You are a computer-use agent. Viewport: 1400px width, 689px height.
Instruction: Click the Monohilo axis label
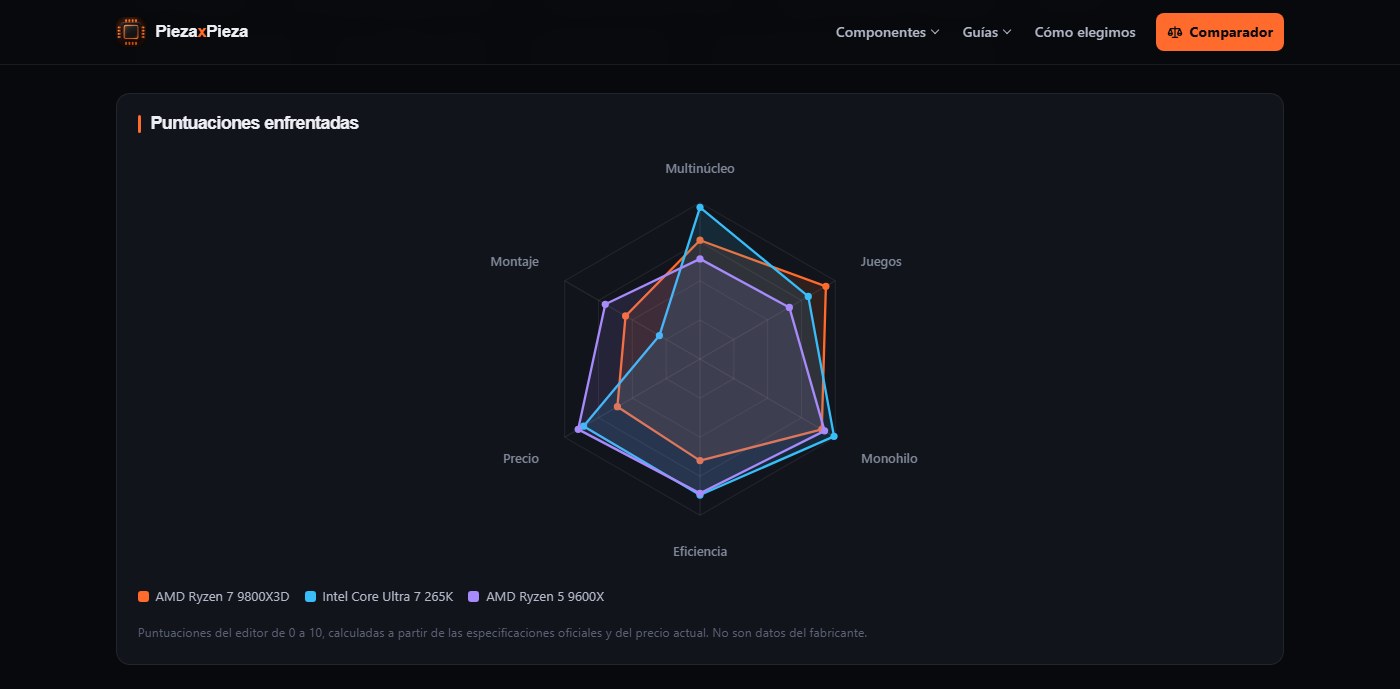point(889,458)
